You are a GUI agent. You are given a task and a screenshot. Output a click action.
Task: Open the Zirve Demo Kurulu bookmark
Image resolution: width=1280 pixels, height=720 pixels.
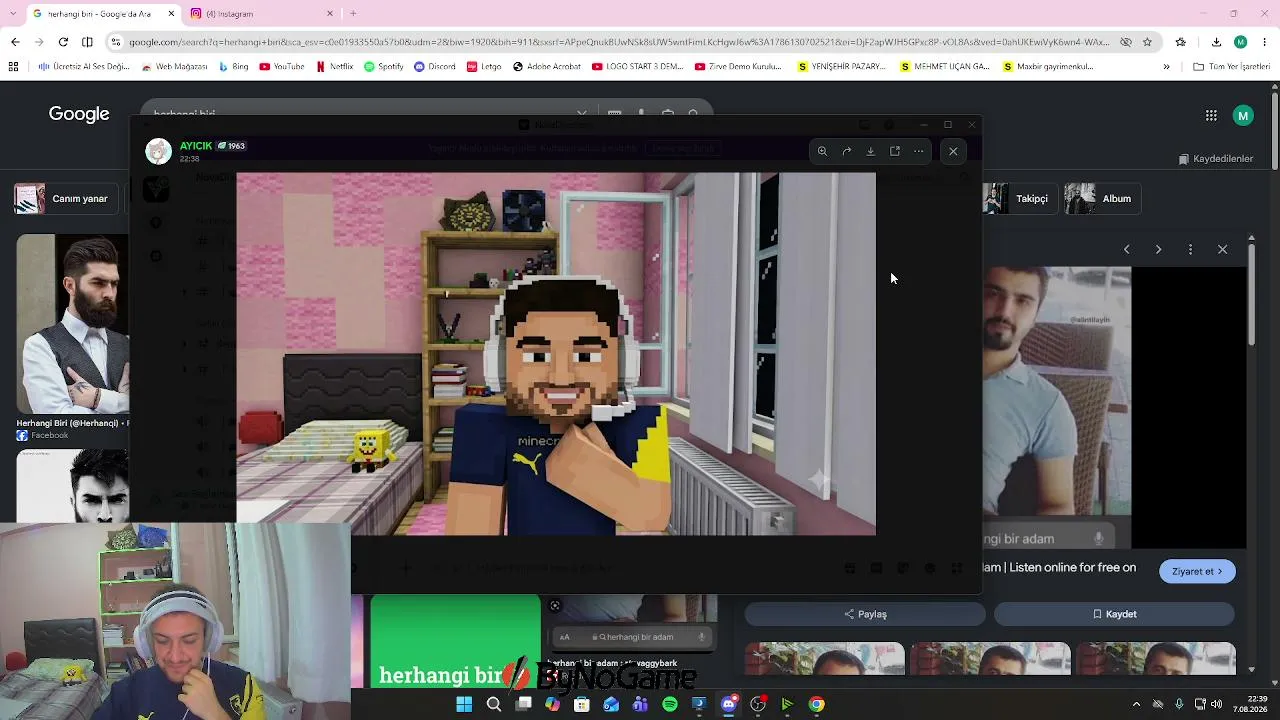coord(738,67)
